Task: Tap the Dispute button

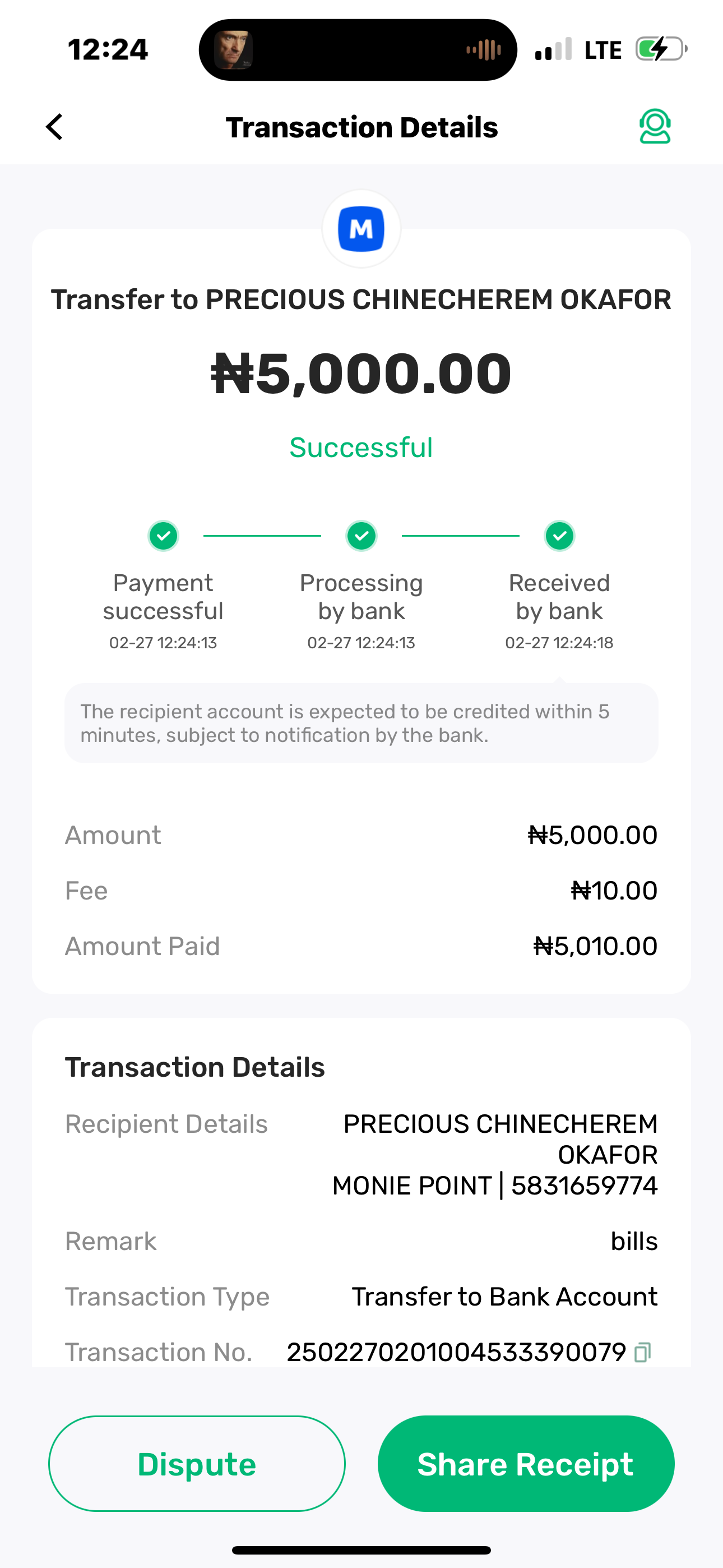Action: (x=197, y=1463)
